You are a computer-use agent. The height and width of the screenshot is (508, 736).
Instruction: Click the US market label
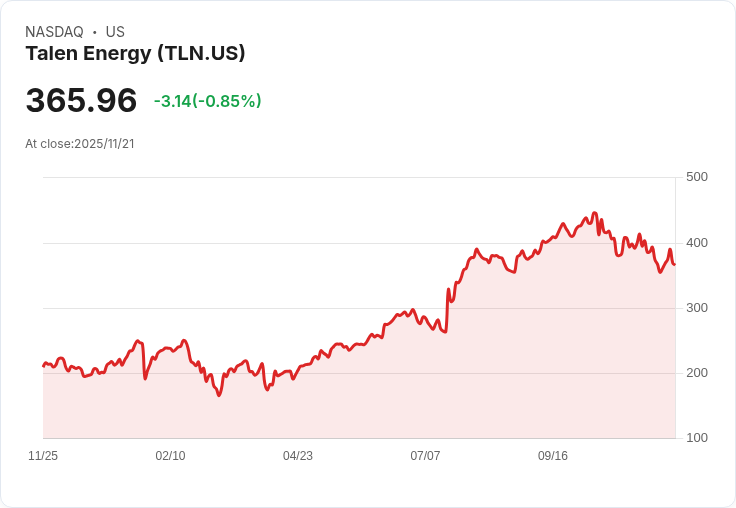point(115,32)
